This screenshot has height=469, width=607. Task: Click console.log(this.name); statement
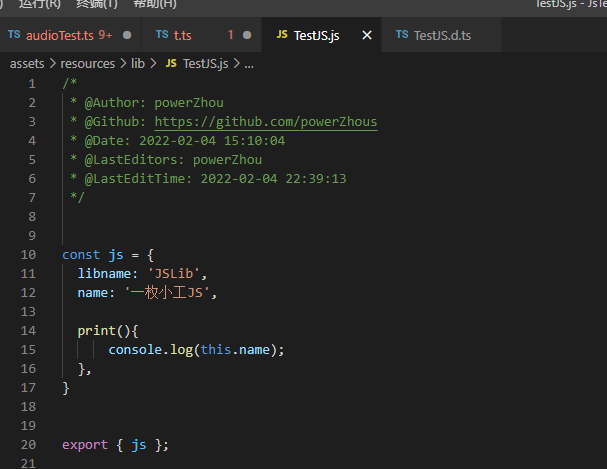(x=196, y=350)
